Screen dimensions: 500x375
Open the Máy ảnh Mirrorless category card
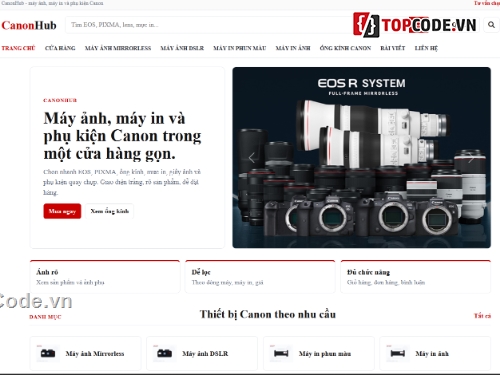(x=86, y=353)
